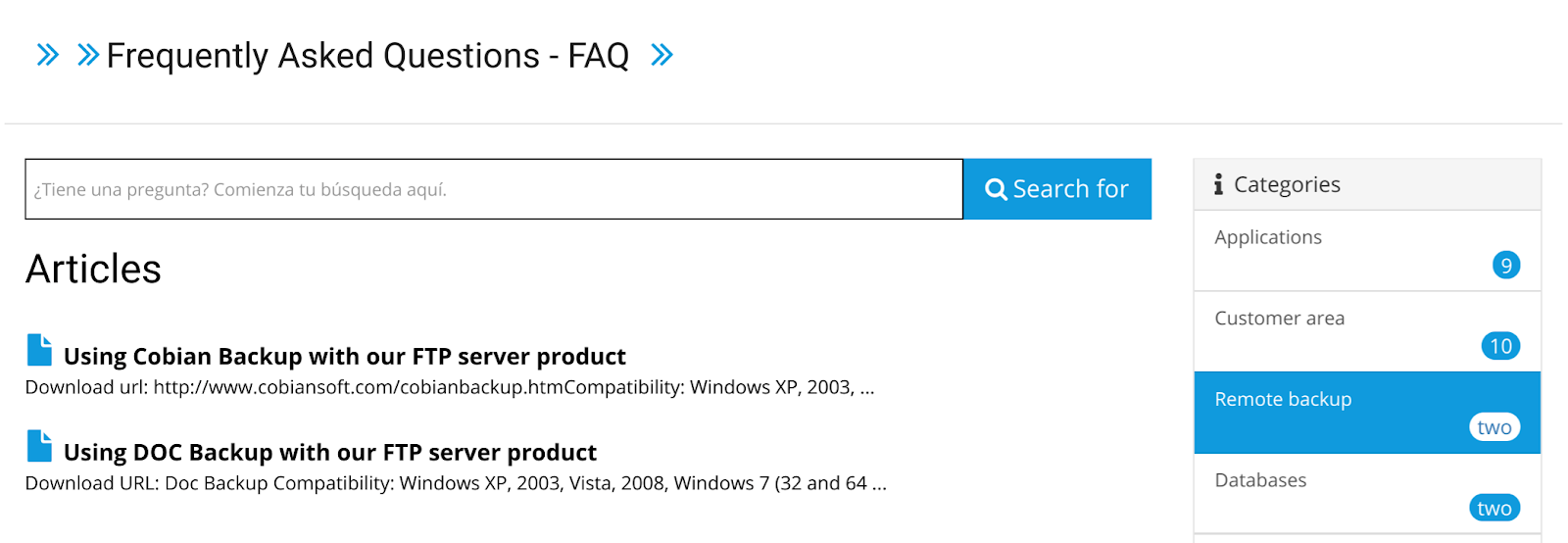Image resolution: width=1568 pixels, height=543 pixels.
Task: Click the 'two' badge in Databases
Action: 1494,508
